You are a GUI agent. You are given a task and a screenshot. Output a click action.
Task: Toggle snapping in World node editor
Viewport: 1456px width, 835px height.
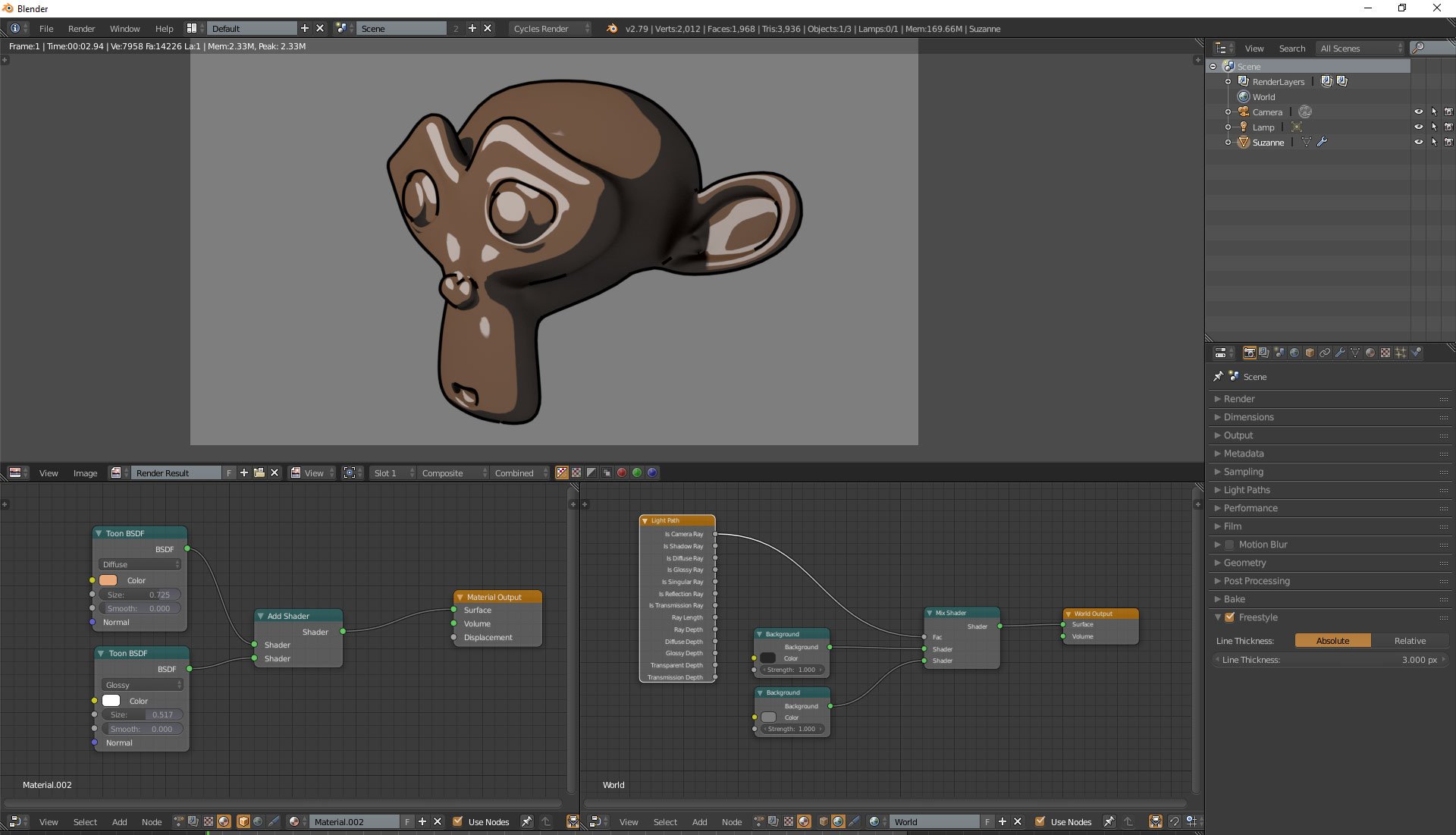pos(1175,821)
